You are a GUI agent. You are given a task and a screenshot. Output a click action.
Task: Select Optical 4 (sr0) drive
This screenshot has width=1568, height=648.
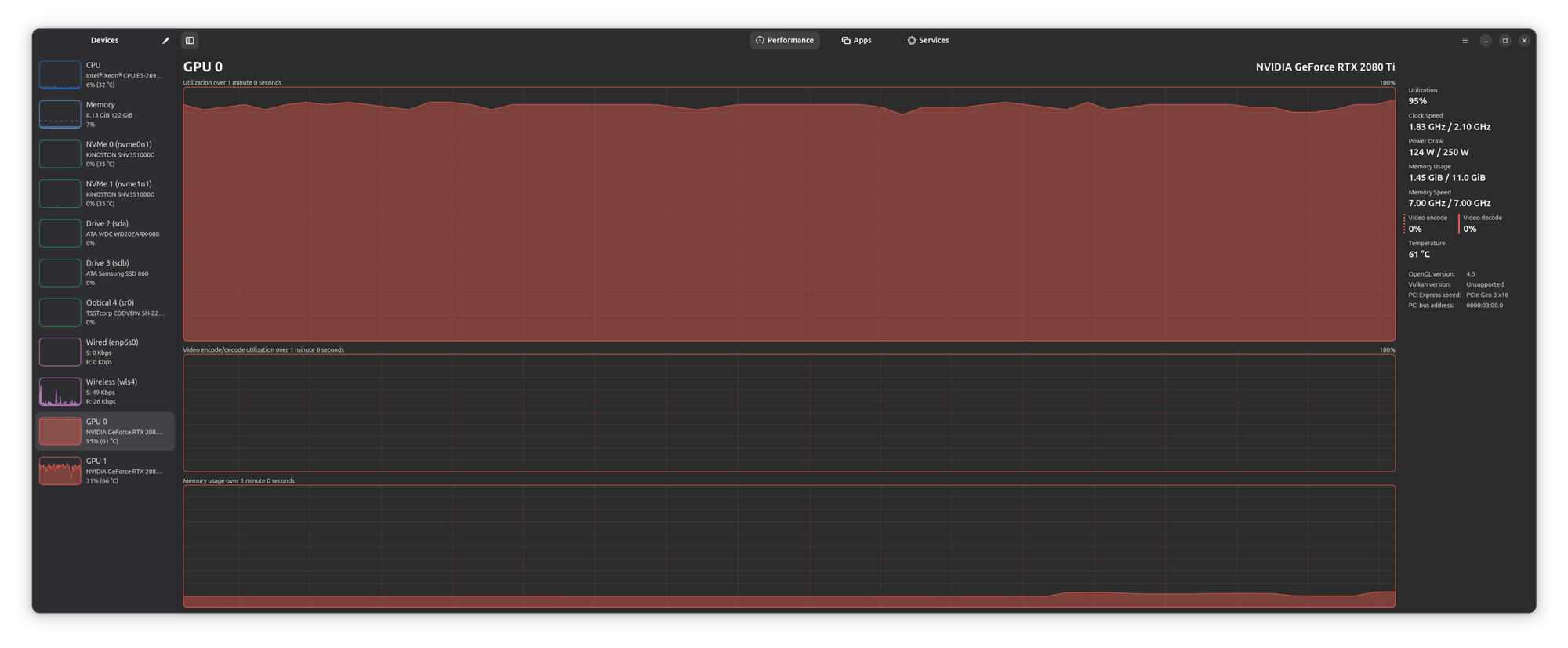tap(105, 313)
